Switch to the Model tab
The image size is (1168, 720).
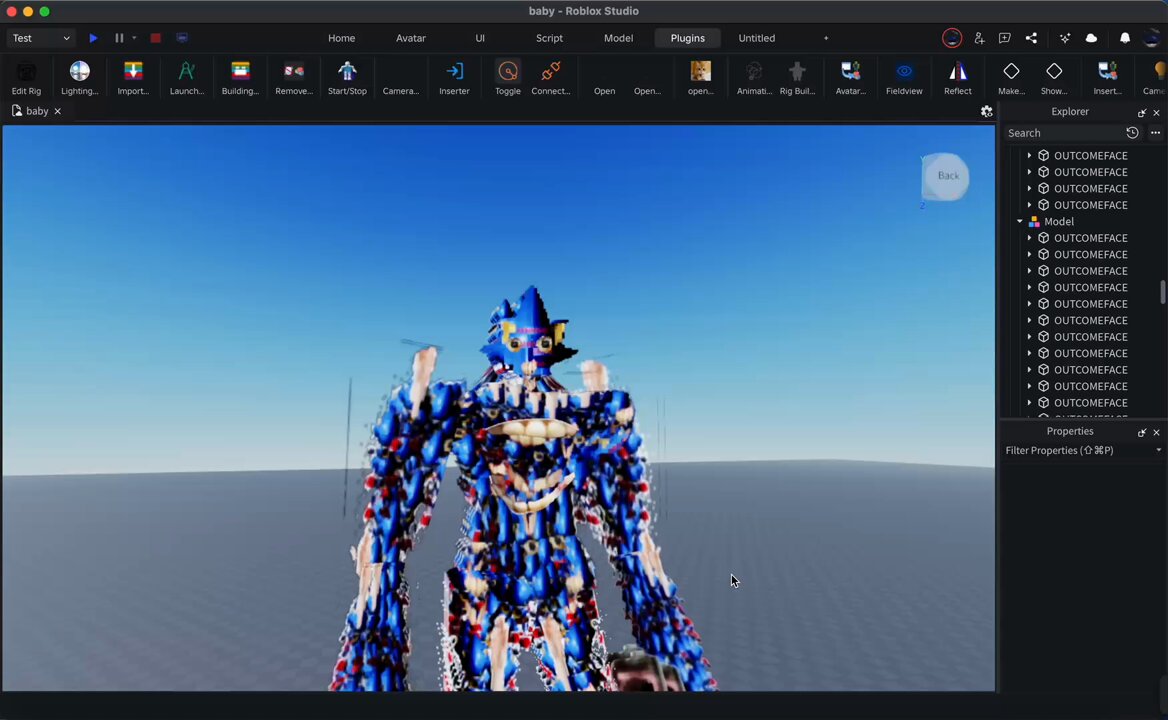tap(618, 38)
